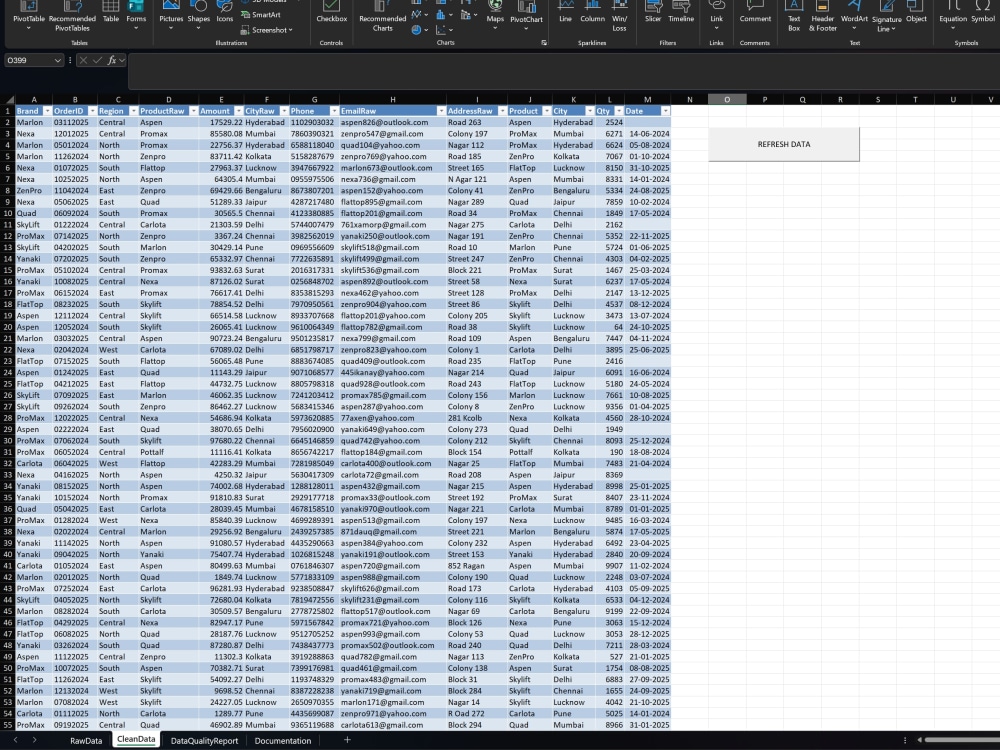The width and height of the screenshot is (1000, 750).
Task: Insert a Maps chart
Action: tap(495, 14)
